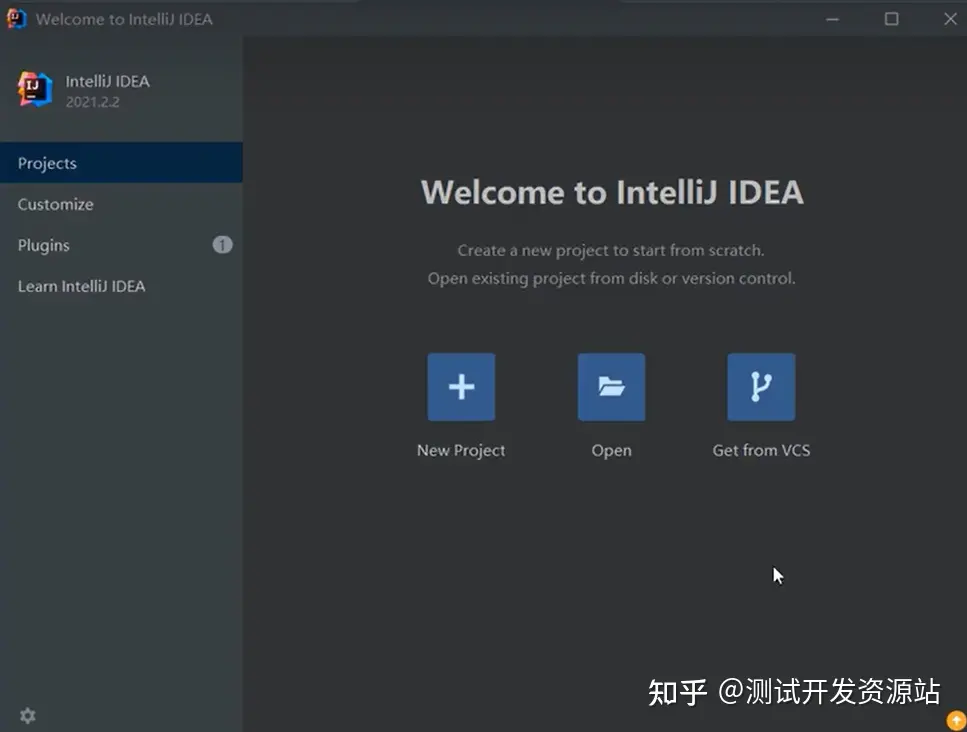The image size is (967, 732).
Task: Click the Welcome to IntelliJ IDEA heading
Action: click(x=612, y=192)
